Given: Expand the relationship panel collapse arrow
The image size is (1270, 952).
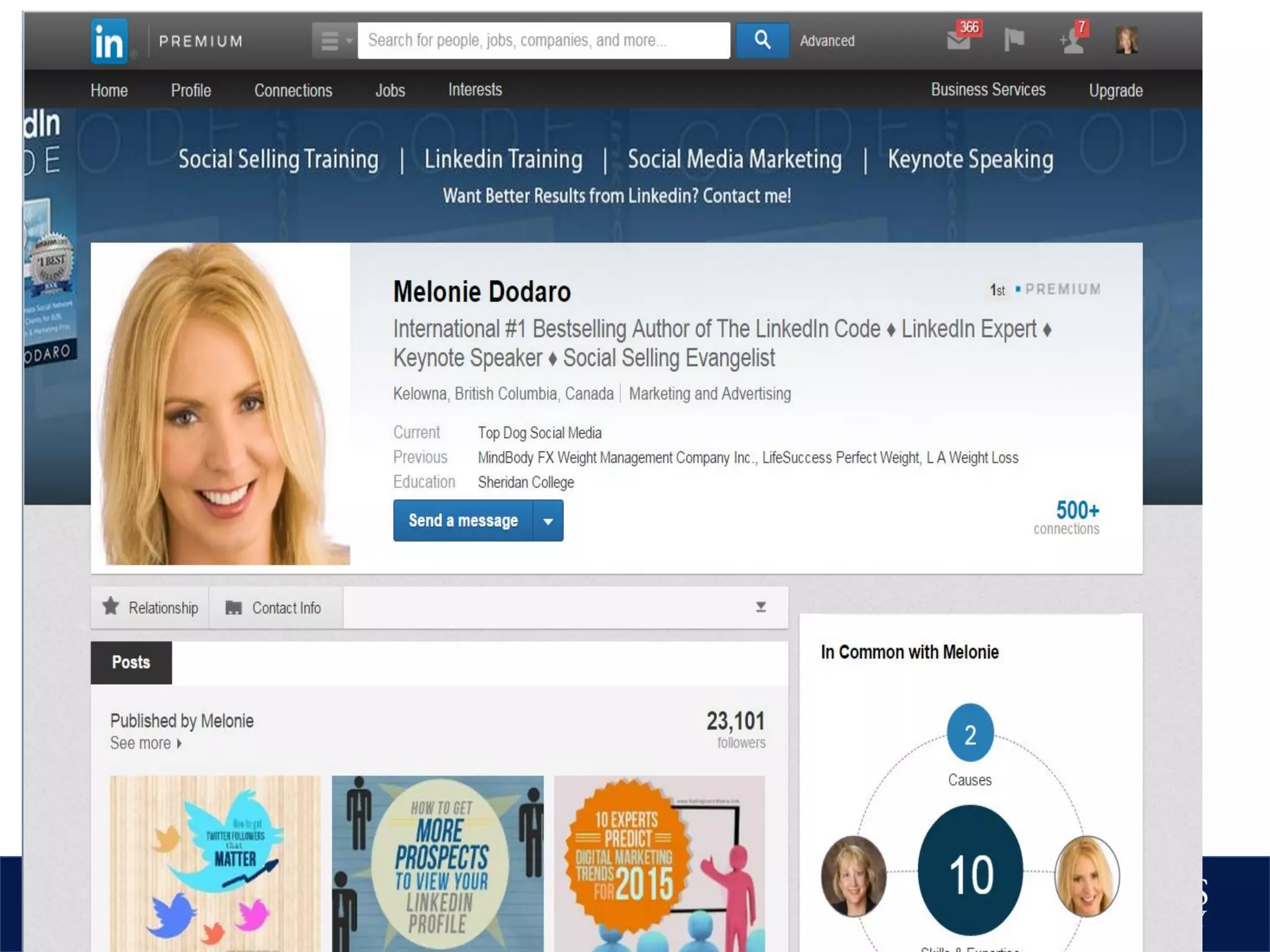Looking at the screenshot, I should [761, 607].
